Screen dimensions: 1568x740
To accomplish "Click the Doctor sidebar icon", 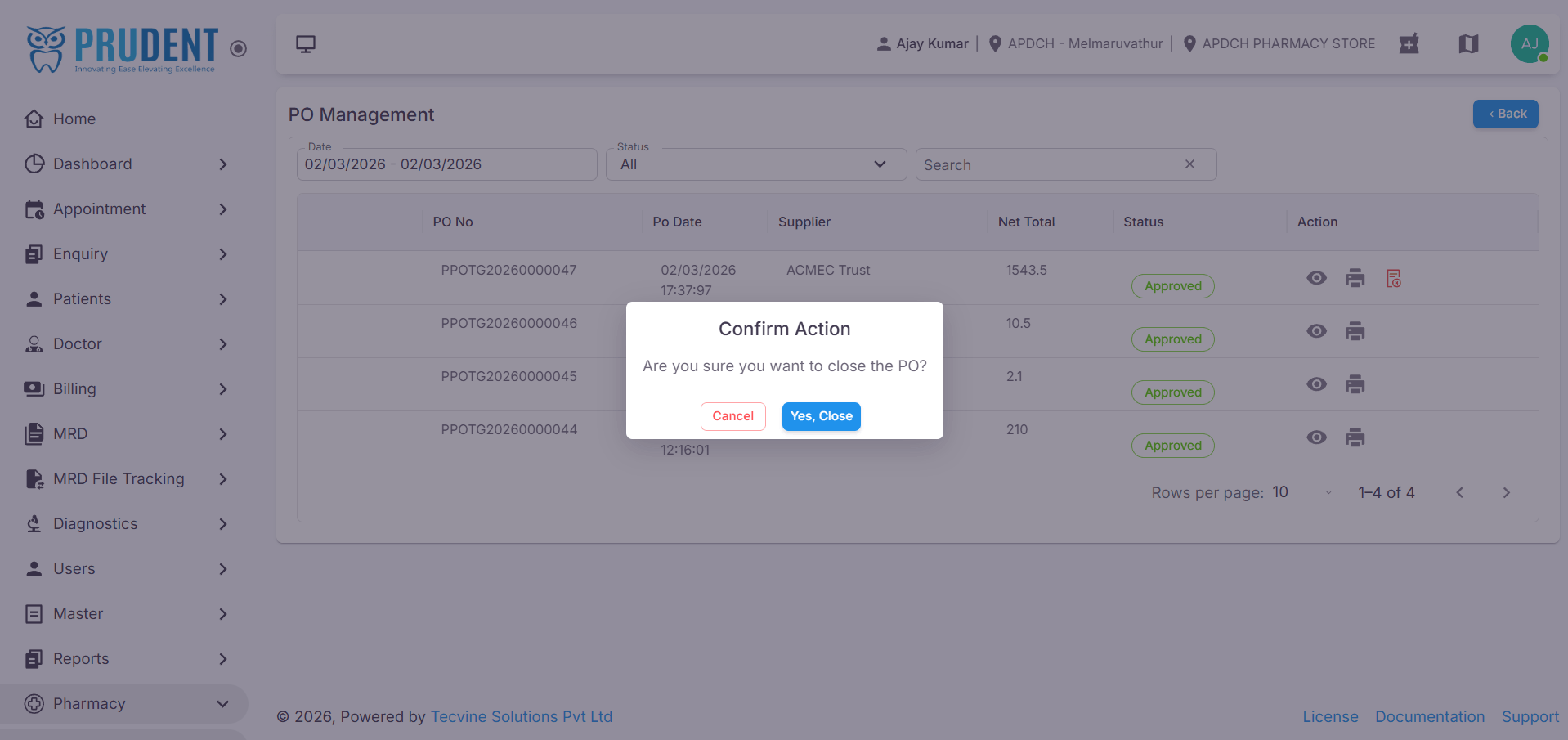I will [34, 344].
